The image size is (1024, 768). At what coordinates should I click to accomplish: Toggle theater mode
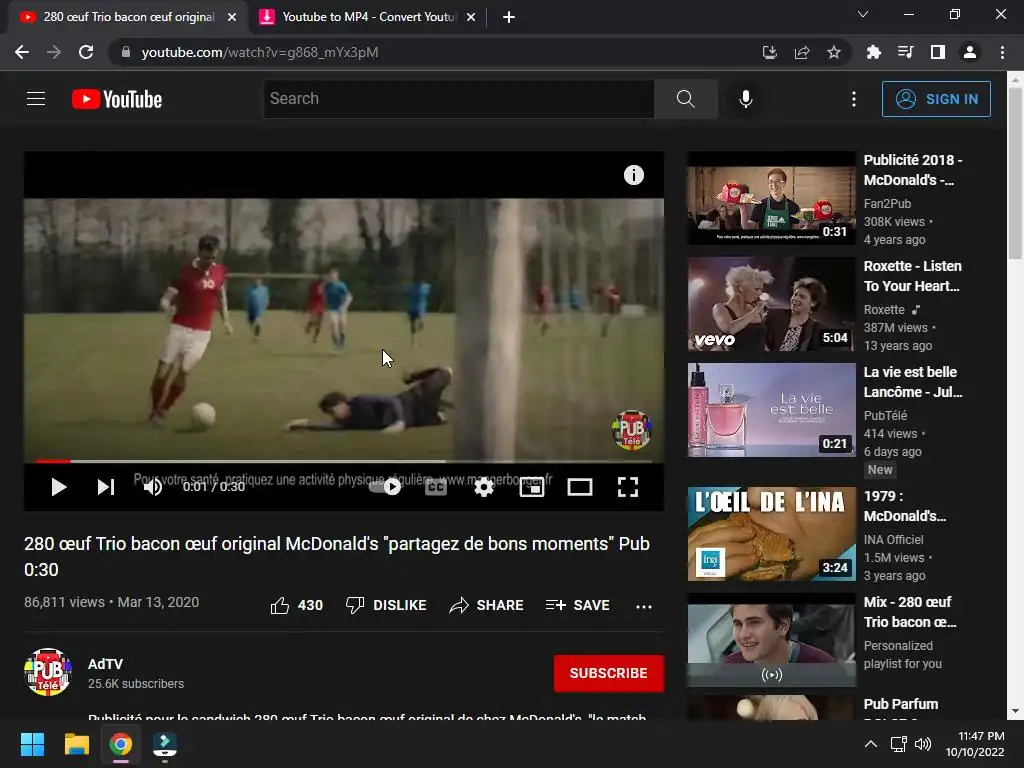click(x=580, y=487)
